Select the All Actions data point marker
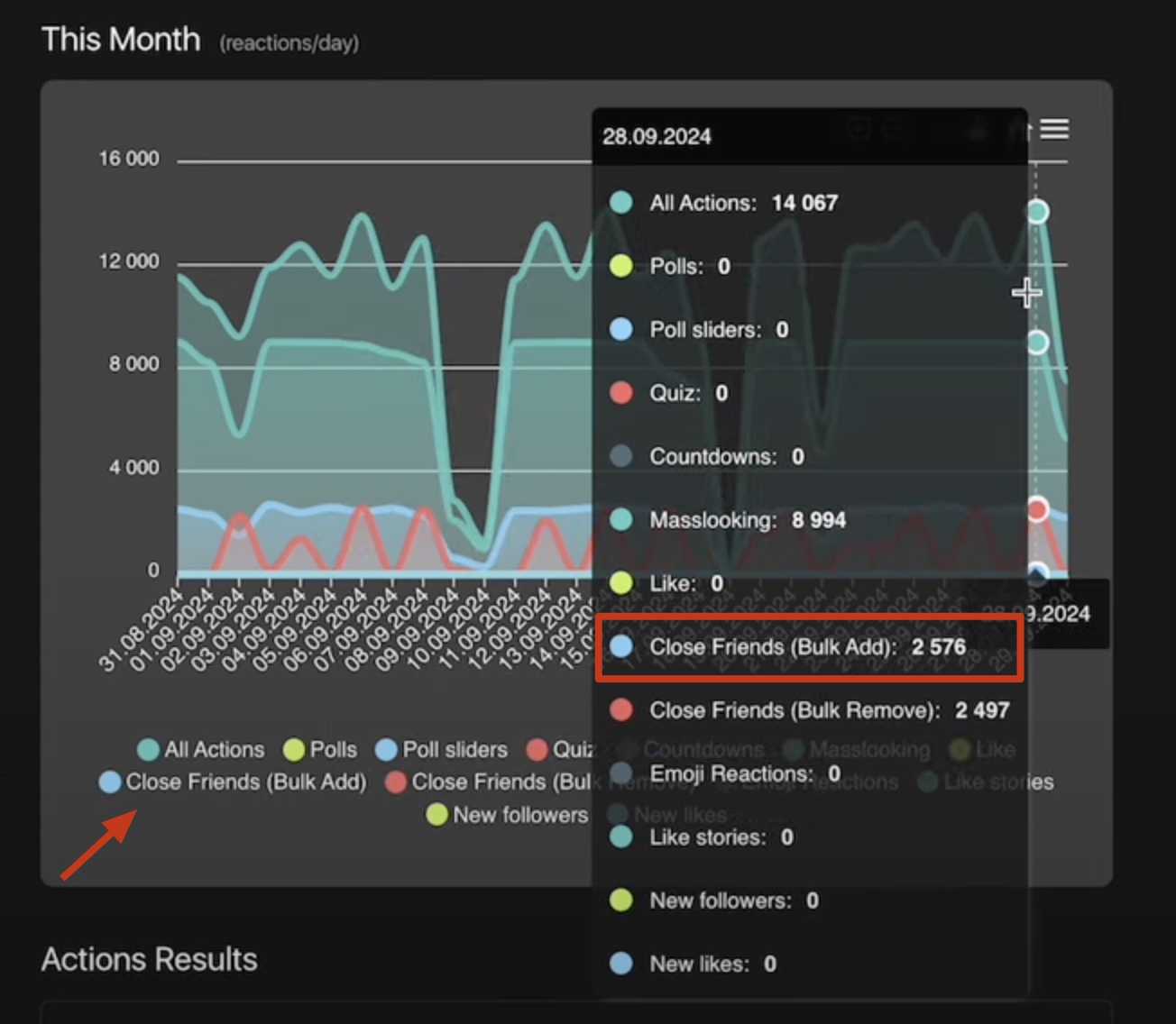 [x=1037, y=212]
